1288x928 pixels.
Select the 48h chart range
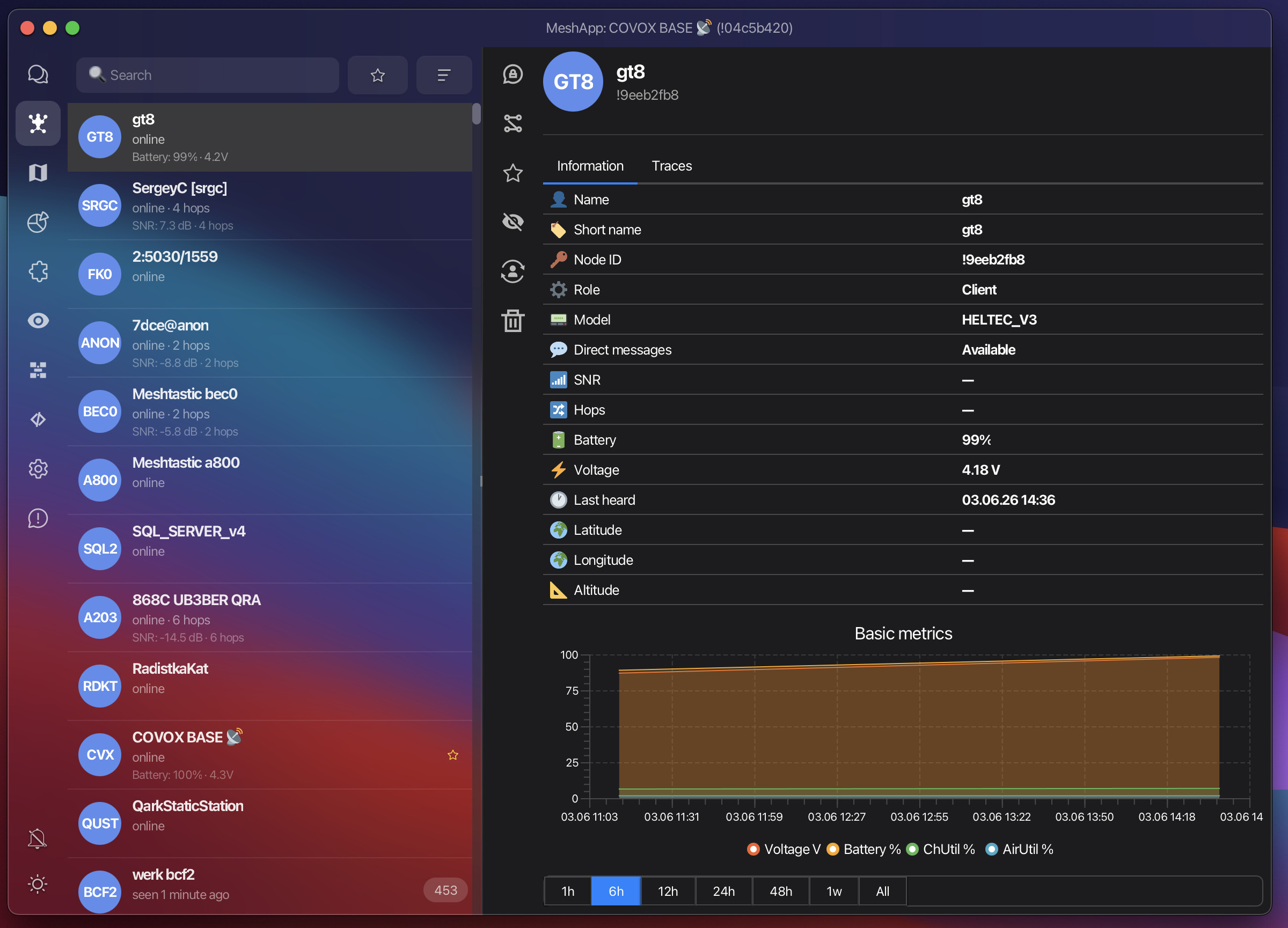[x=781, y=891]
